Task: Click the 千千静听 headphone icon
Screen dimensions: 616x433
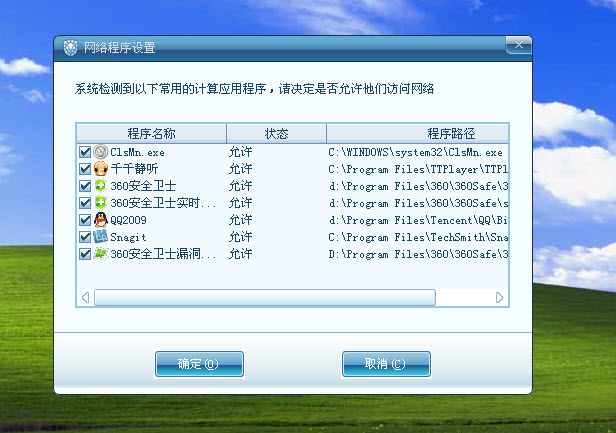Action: [x=101, y=169]
